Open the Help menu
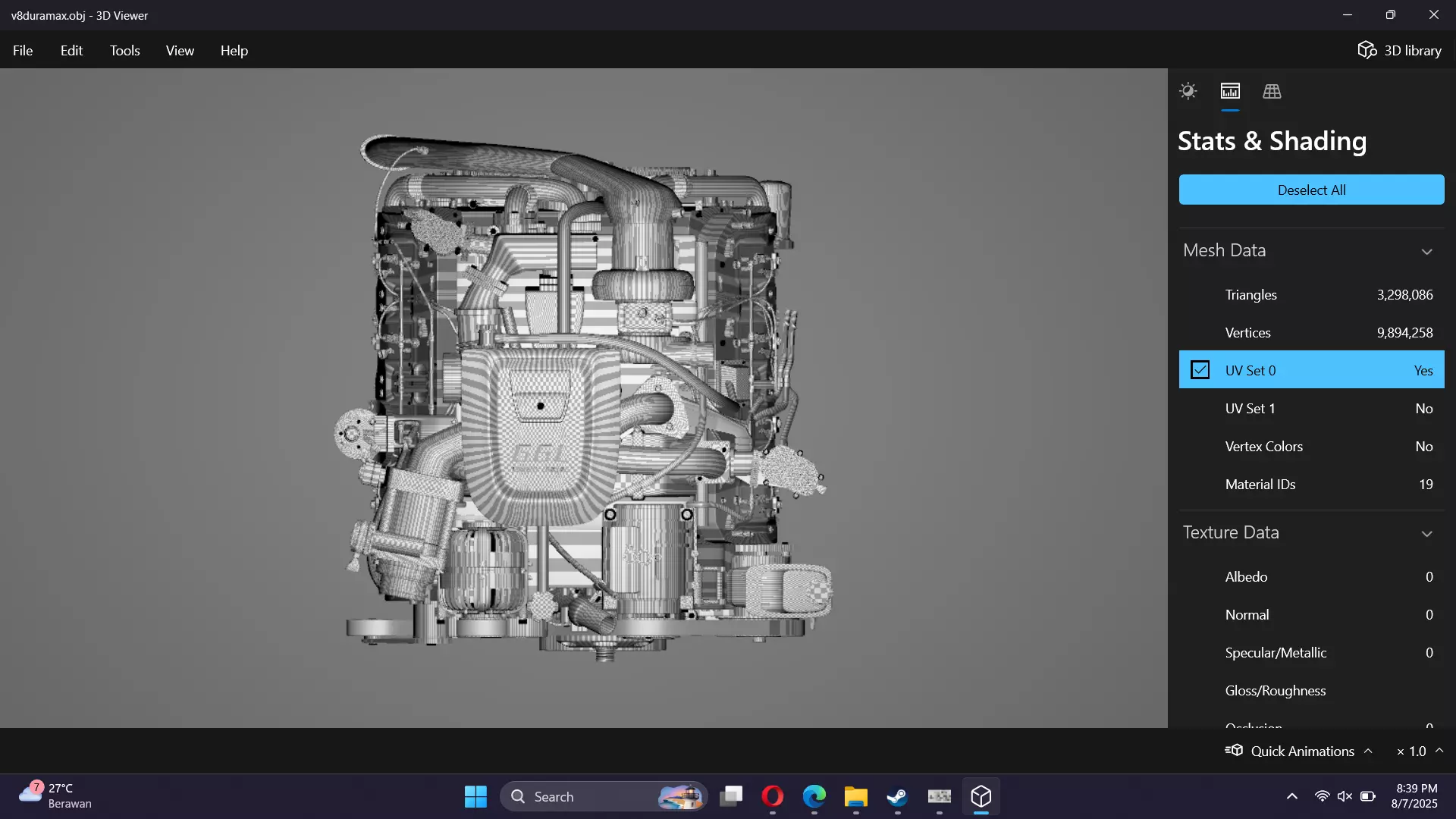1456x819 pixels. (234, 50)
